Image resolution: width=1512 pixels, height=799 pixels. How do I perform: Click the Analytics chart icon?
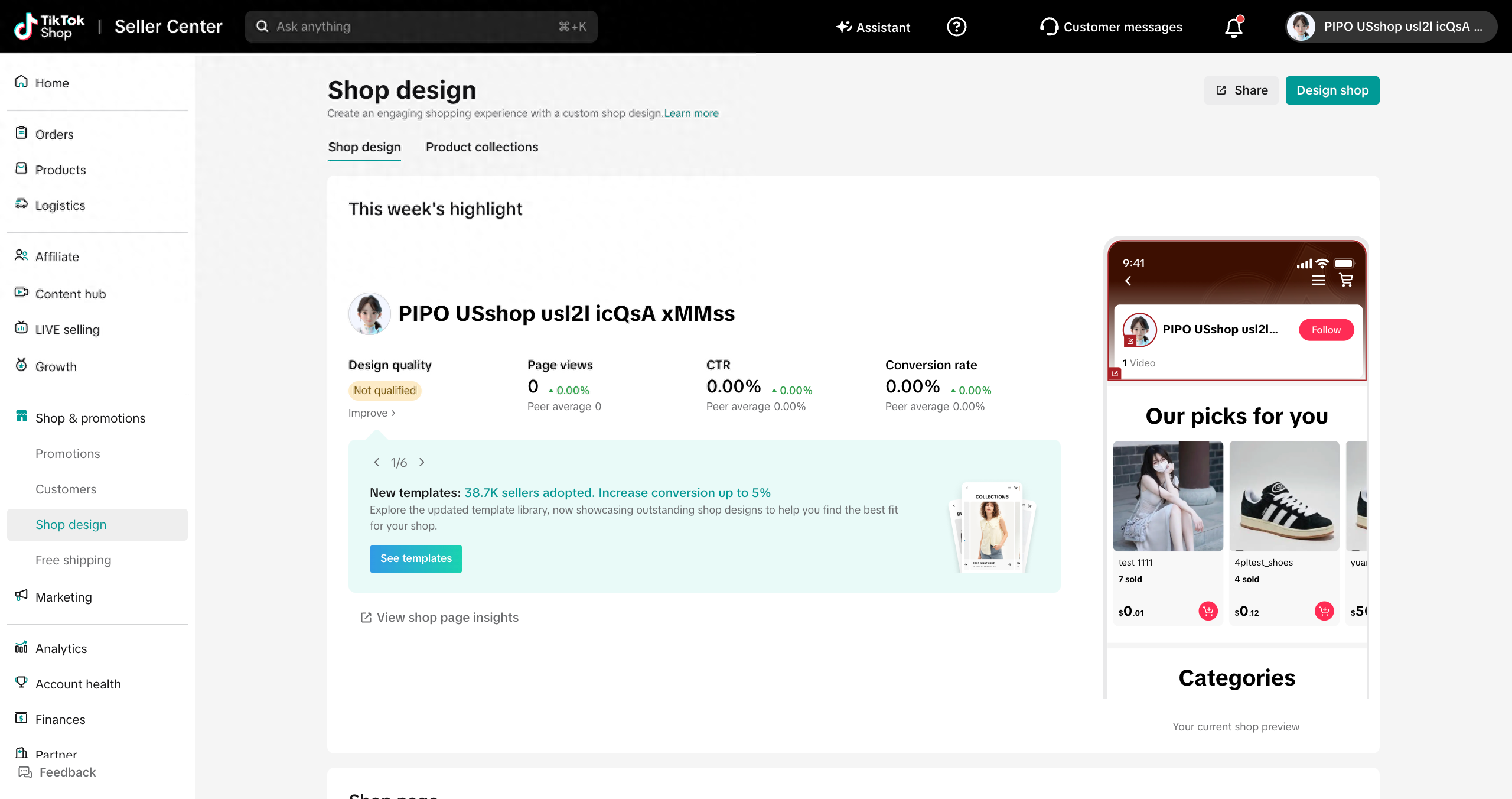[x=21, y=647]
